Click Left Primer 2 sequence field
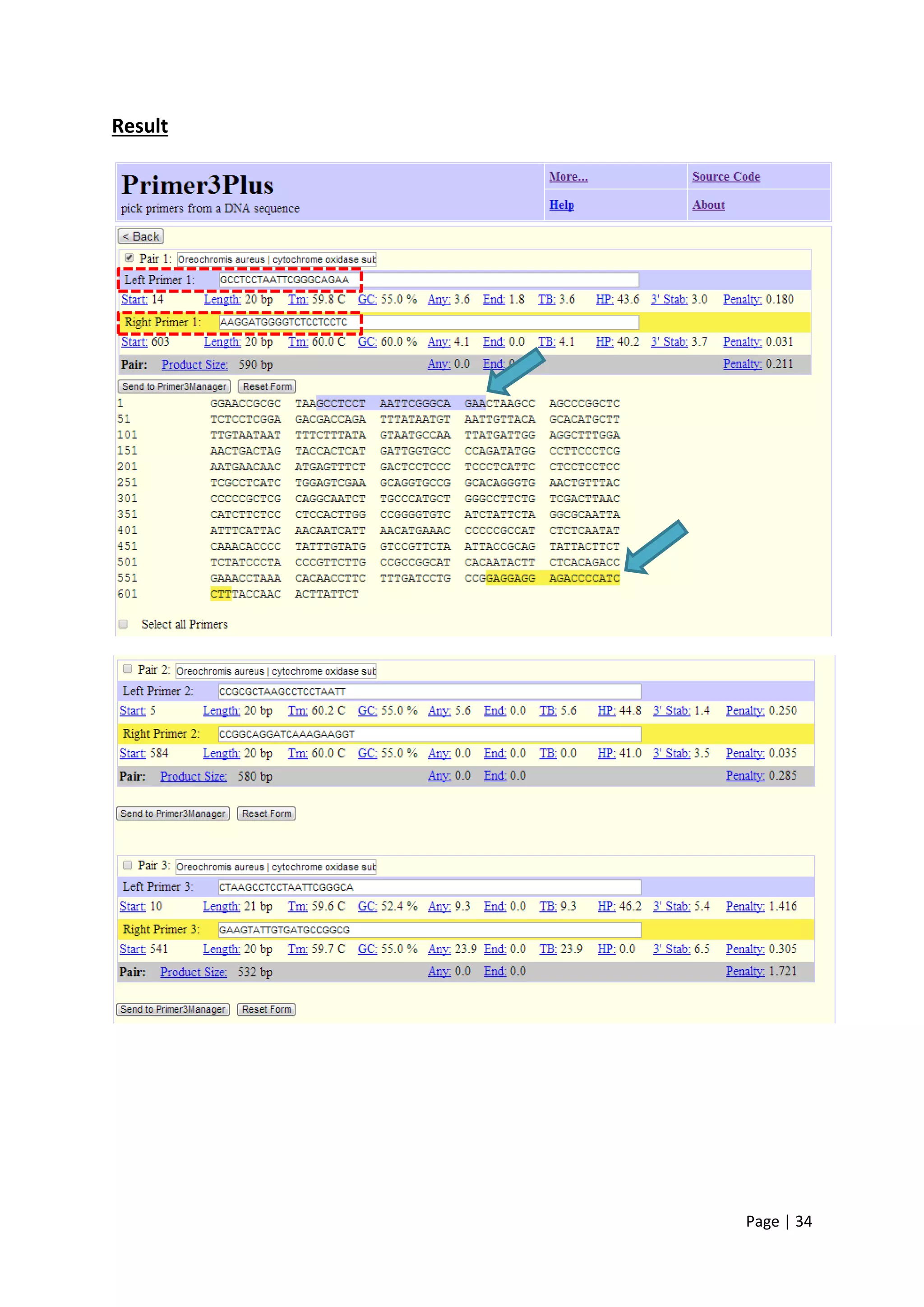Viewport: 924px width, 1307px height. pyautogui.click(x=429, y=692)
